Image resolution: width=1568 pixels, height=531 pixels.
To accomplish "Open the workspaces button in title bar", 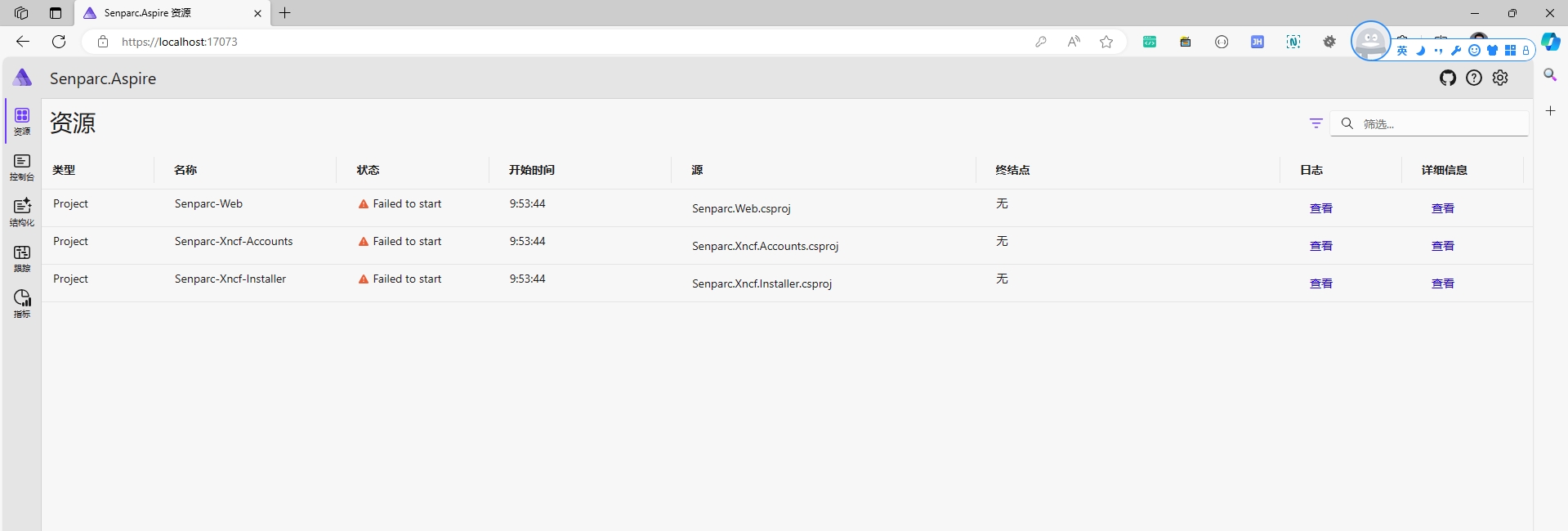I will (21, 13).
